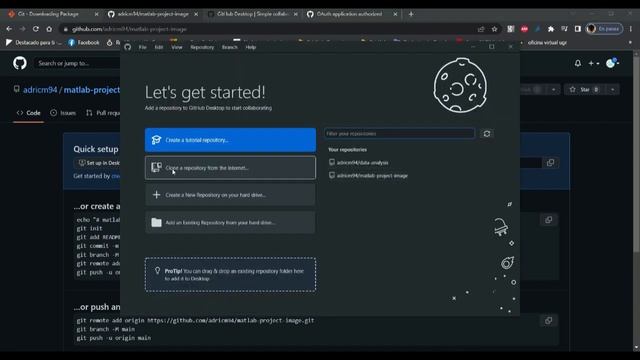Open GitHub notifications bell
The image size is (640, 360).
coord(578,63)
